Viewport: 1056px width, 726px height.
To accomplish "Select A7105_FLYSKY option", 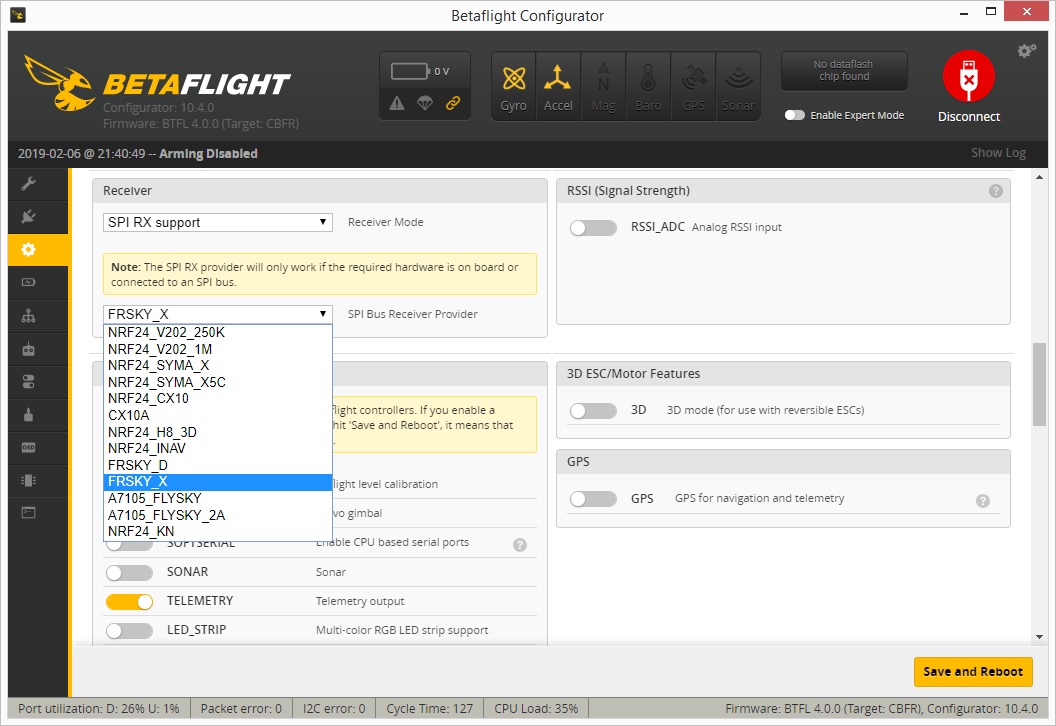I will tap(218, 498).
